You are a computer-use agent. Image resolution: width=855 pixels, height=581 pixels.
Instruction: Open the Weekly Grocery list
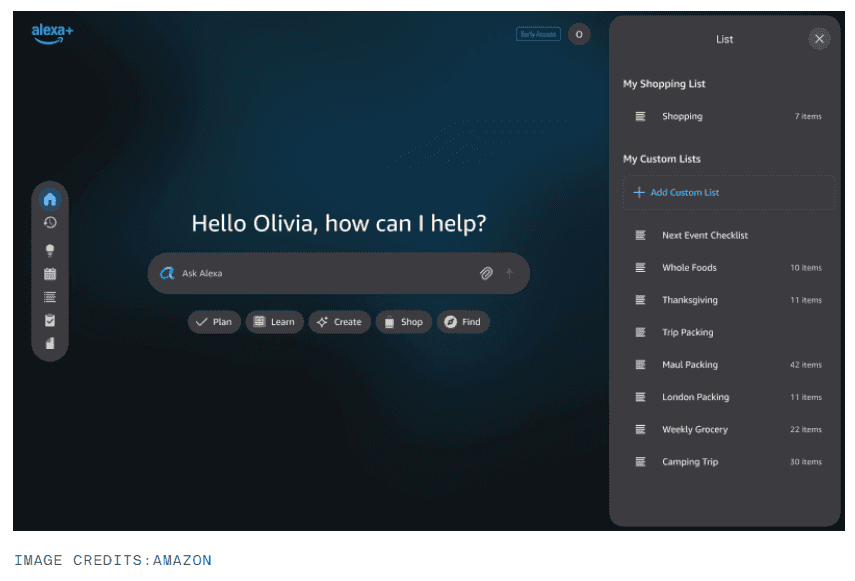728,429
